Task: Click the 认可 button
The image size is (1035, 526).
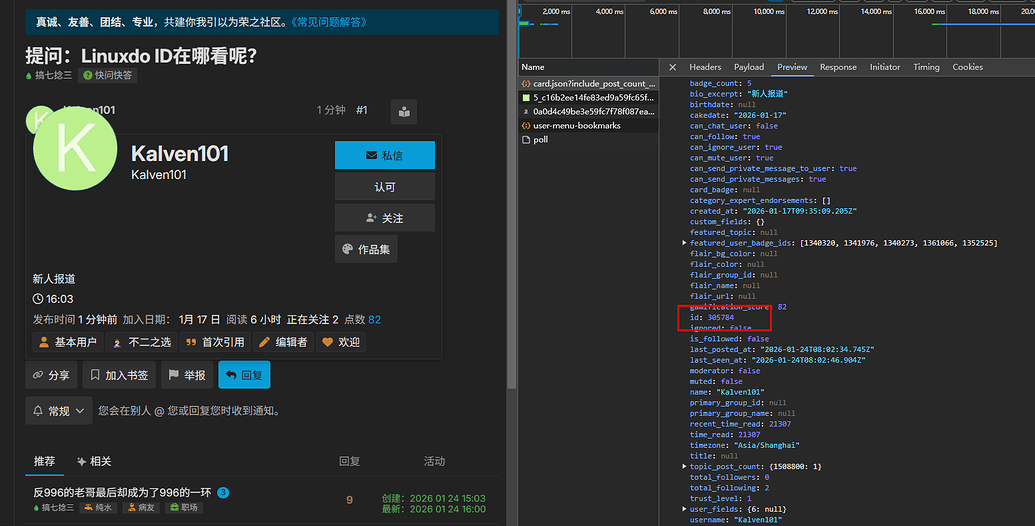Action: pyautogui.click(x=384, y=187)
